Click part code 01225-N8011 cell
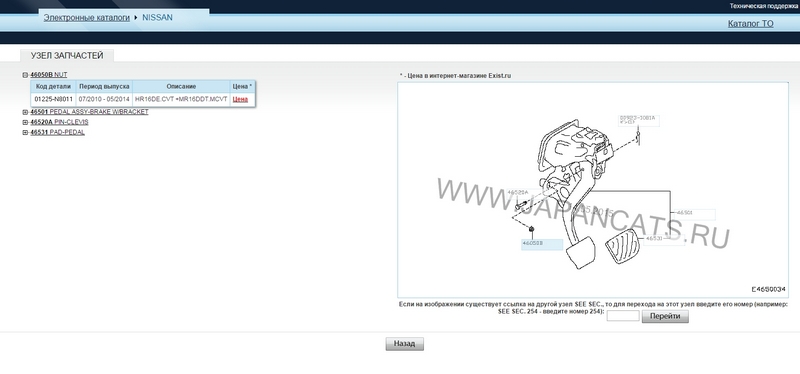 point(54,99)
